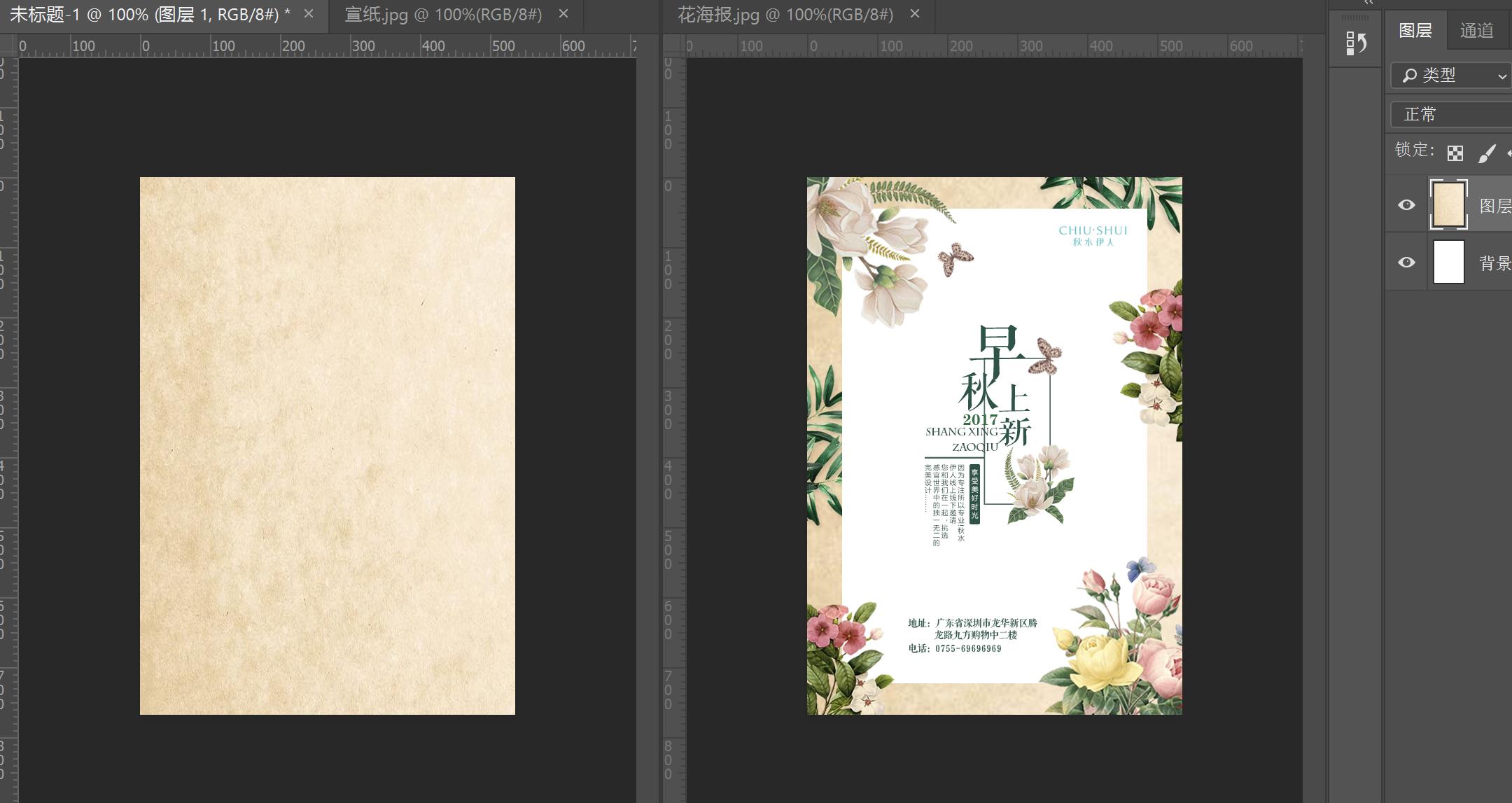Click lock transparent pixels checkerboard icon

coord(1455,153)
